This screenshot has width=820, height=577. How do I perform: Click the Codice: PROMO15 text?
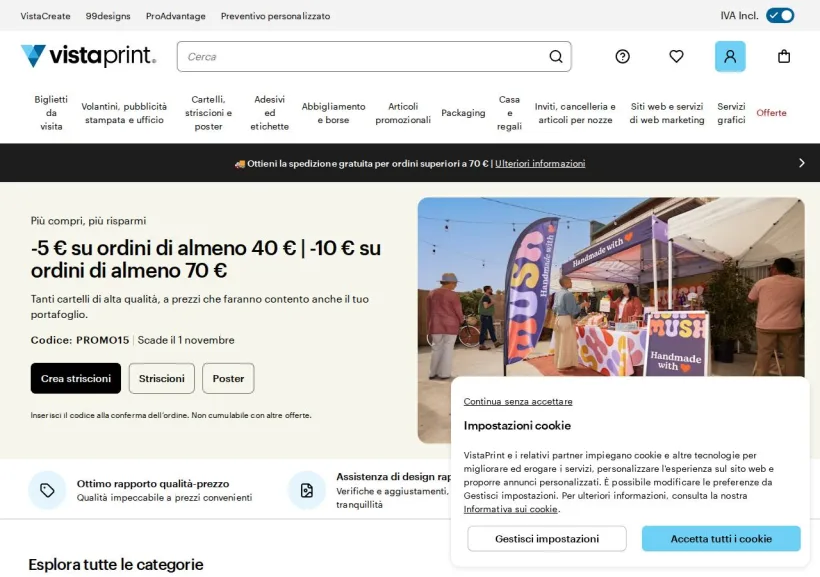pos(80,340)
